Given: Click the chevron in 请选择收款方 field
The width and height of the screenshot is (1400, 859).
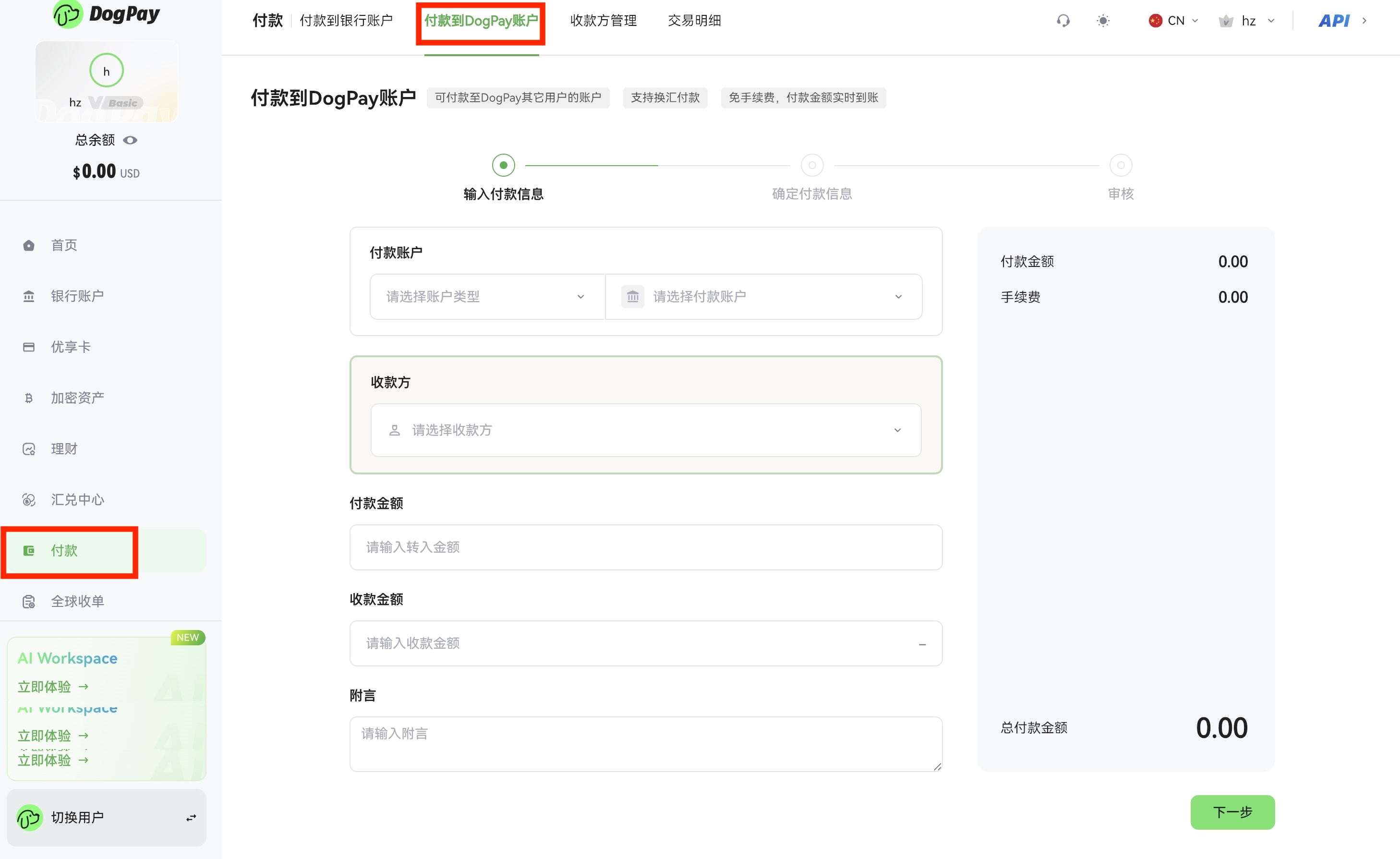Looking at the screenshot, I should [x=897, y=430].
